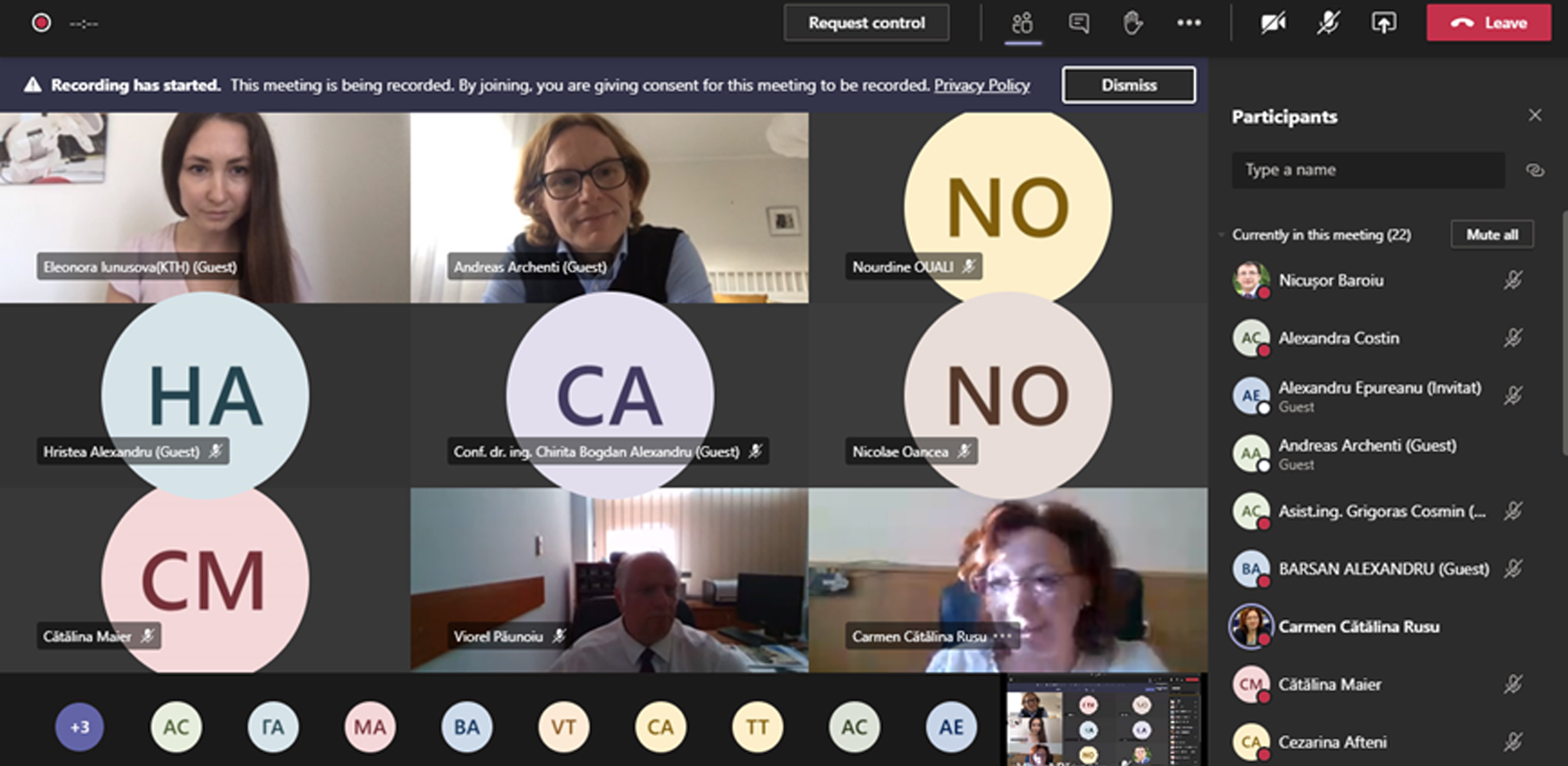This screenshot has height=766, width=1568.
Task: Raise your hand icon
Action: tap(1132, 23)
